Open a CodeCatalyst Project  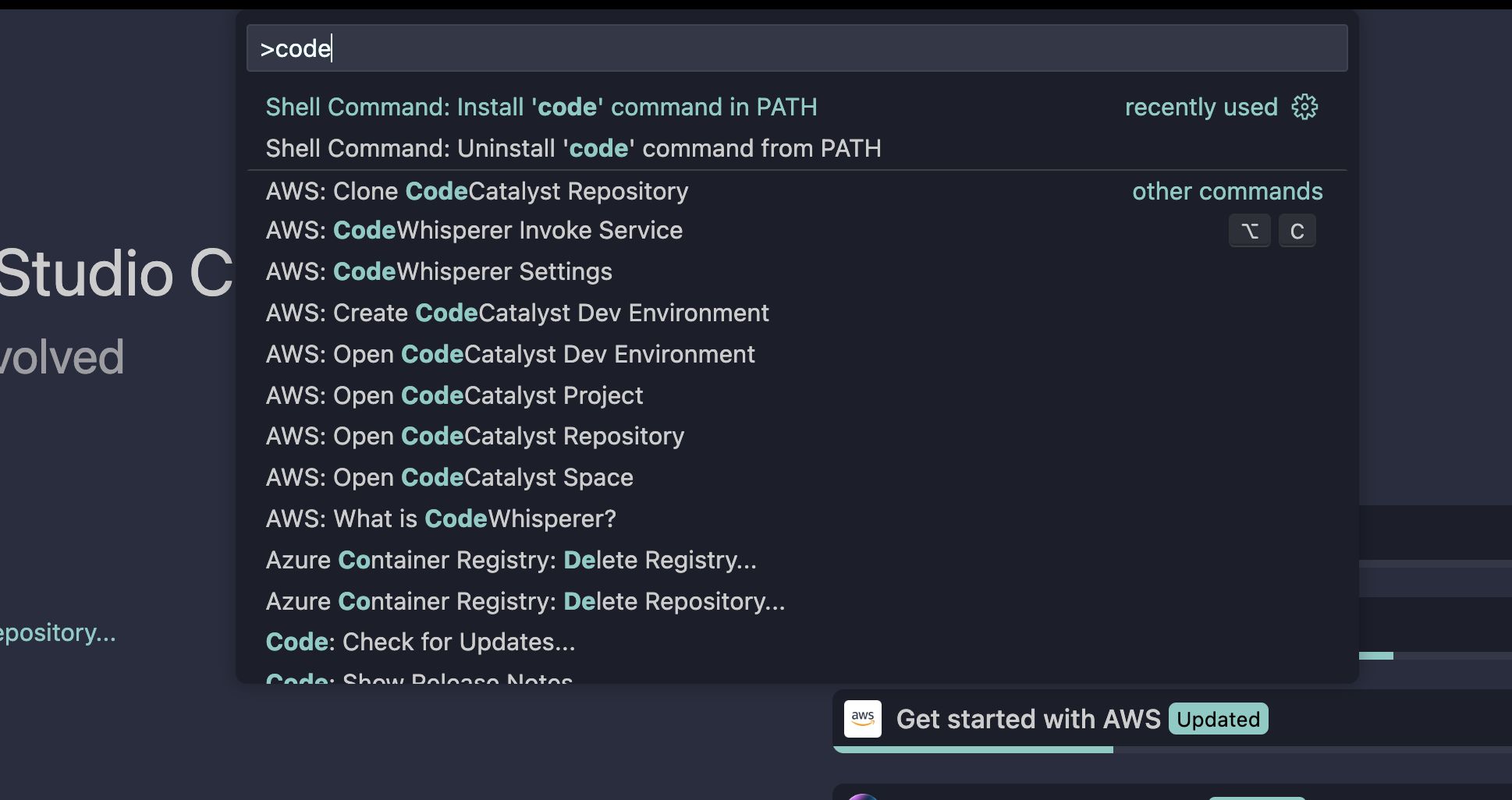coord(455,395)
